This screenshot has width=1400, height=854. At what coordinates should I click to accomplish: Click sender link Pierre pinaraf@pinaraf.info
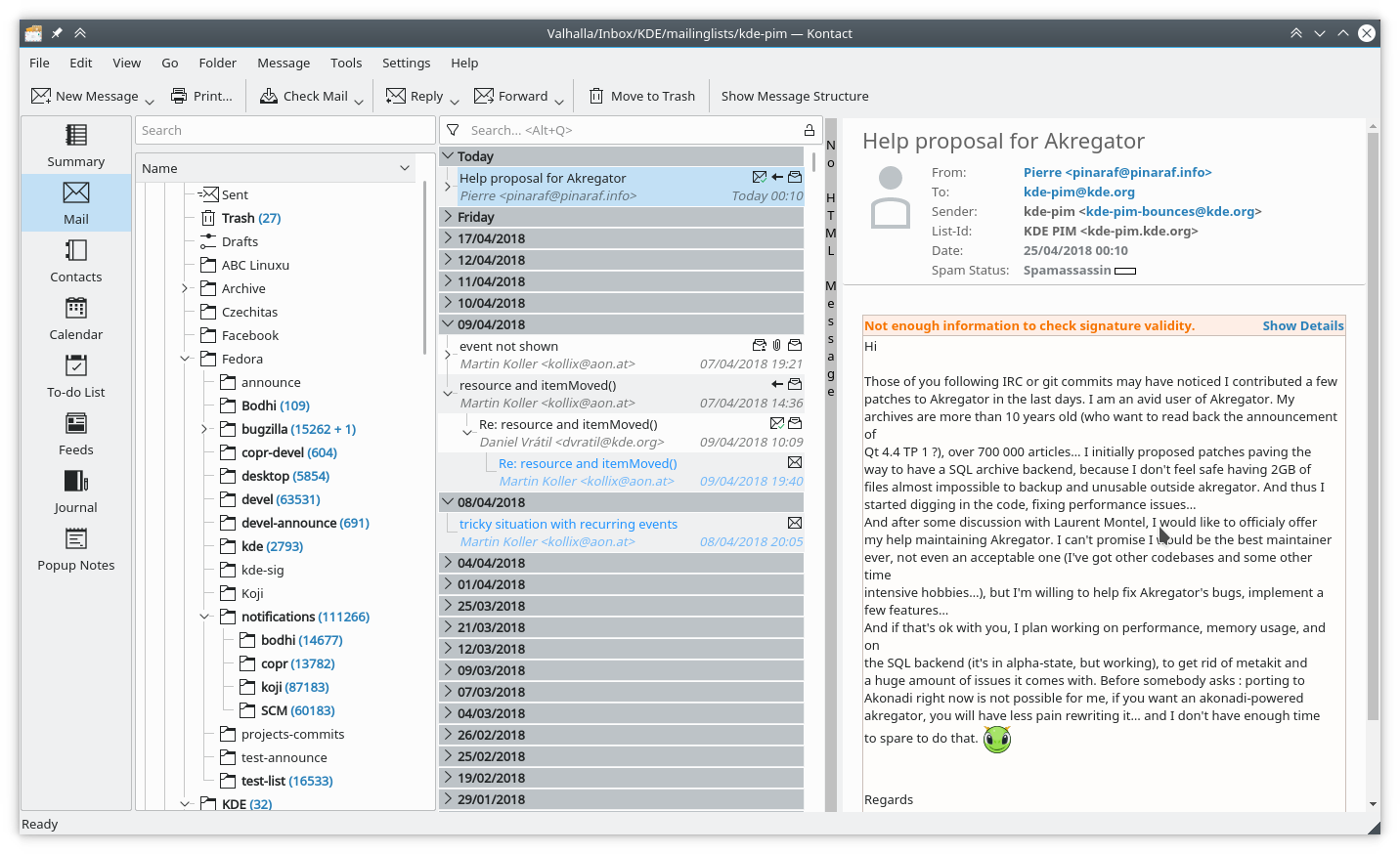pos(1117,172)
